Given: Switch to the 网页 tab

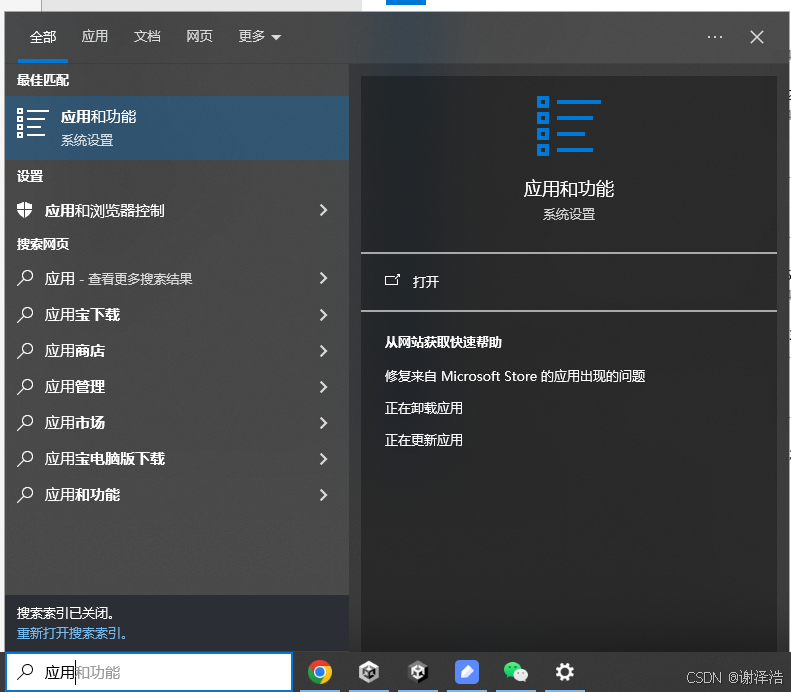Looking at the screenshot, I should (x=199, y=36).
